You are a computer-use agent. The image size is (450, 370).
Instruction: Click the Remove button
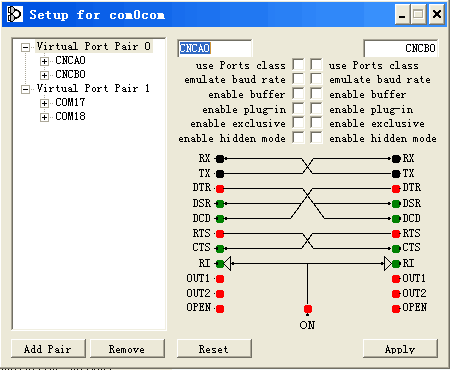pos(127,349)
